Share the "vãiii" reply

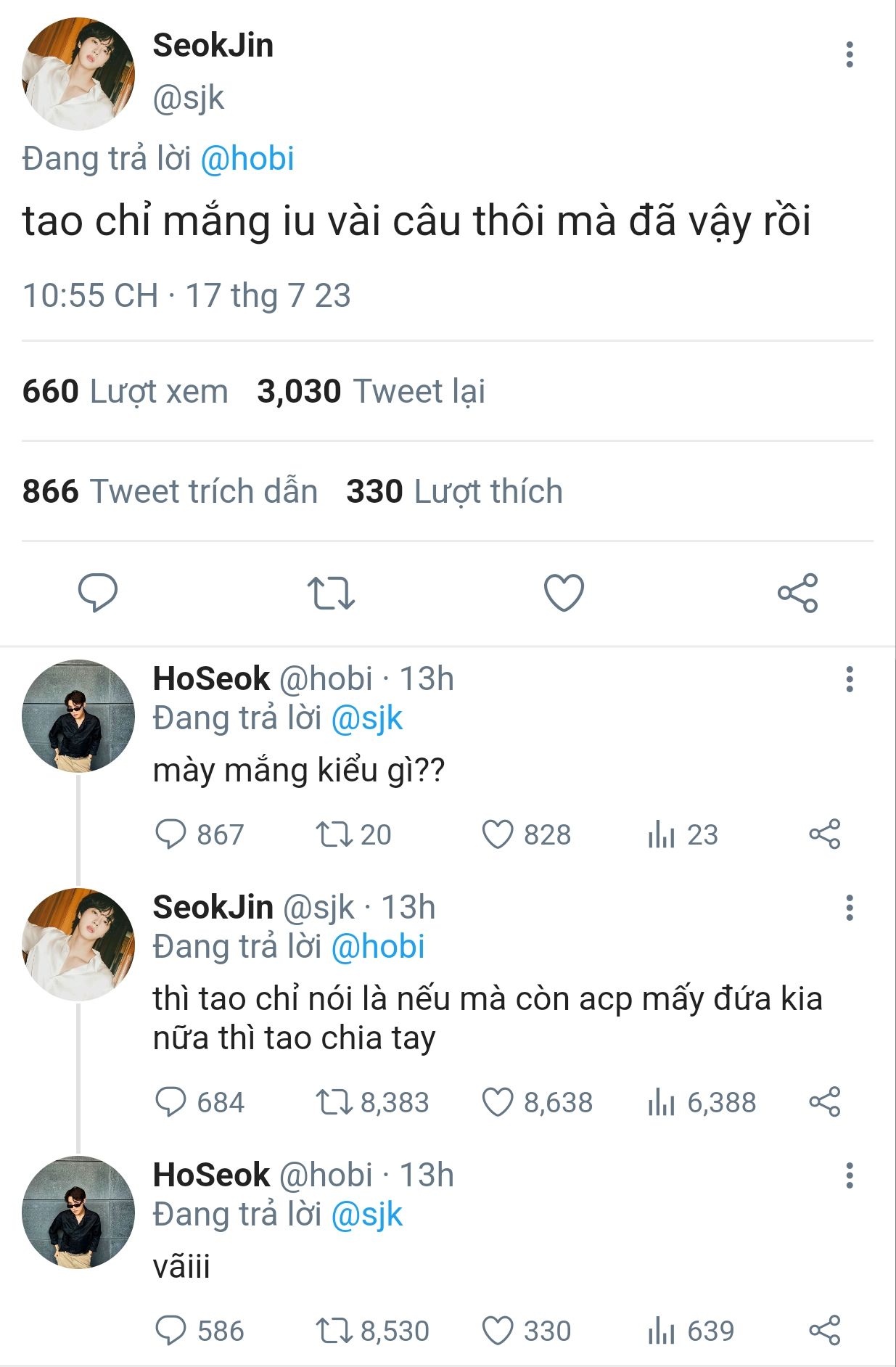click(824, 1331)
